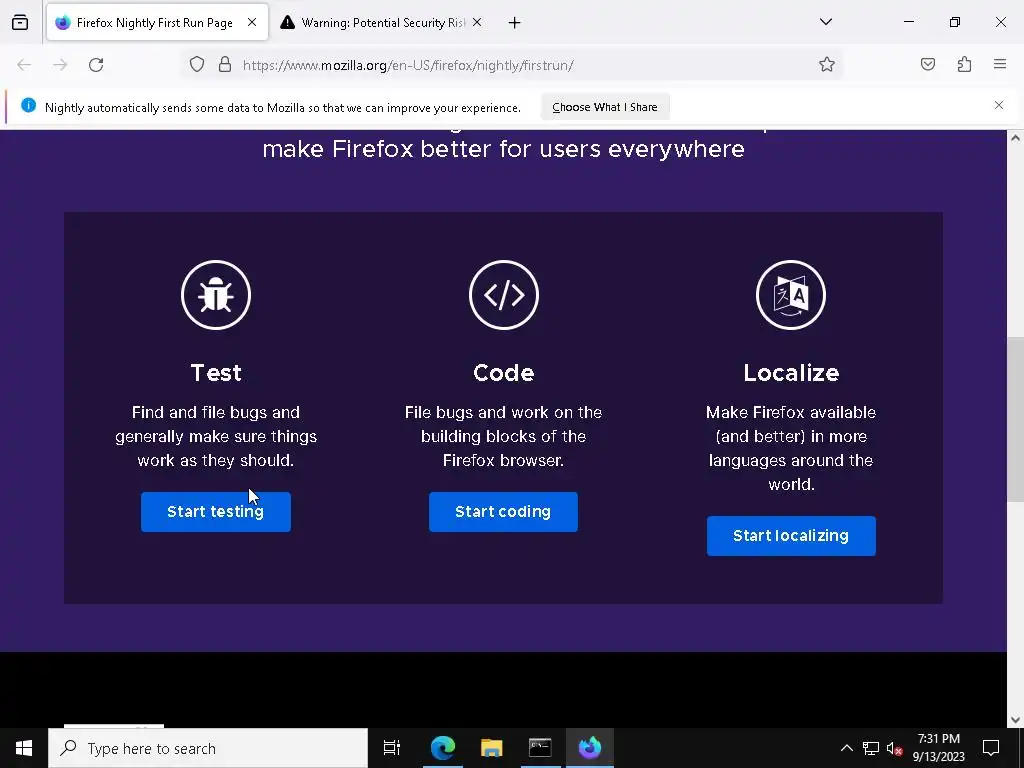This screenshot has height=768, width=1024.
Task: Click the Test bug icon circle
Action: coord(216,295)
